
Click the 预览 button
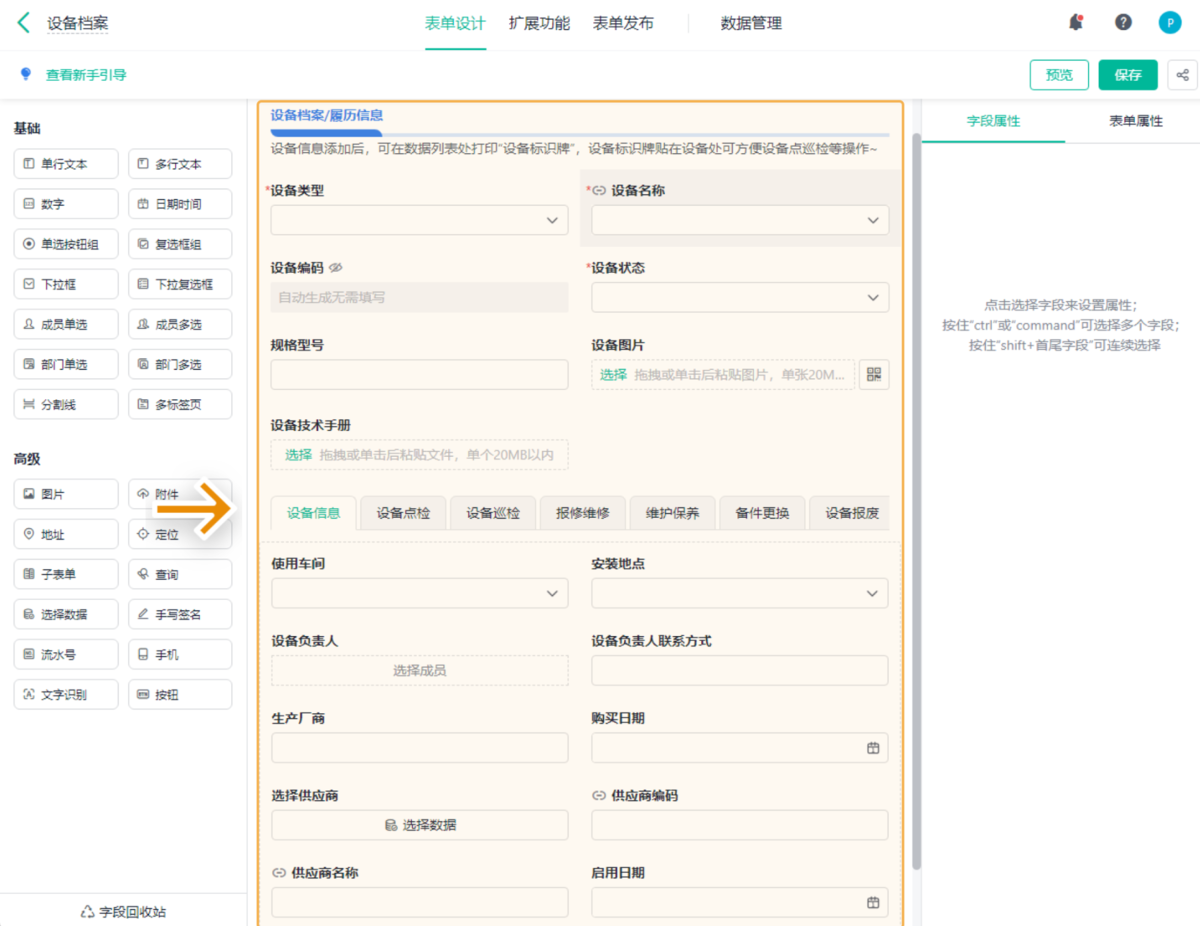(1059, 75)
